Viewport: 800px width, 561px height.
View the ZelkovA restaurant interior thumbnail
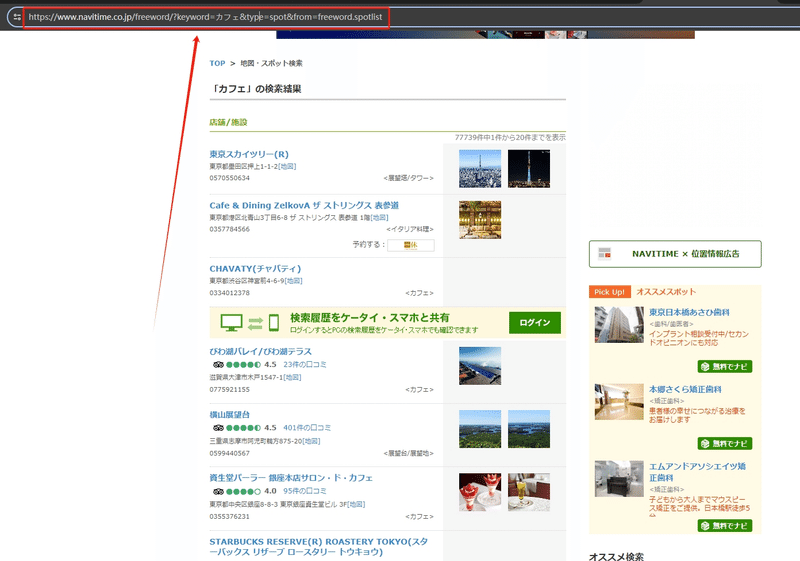coord(480,220)
